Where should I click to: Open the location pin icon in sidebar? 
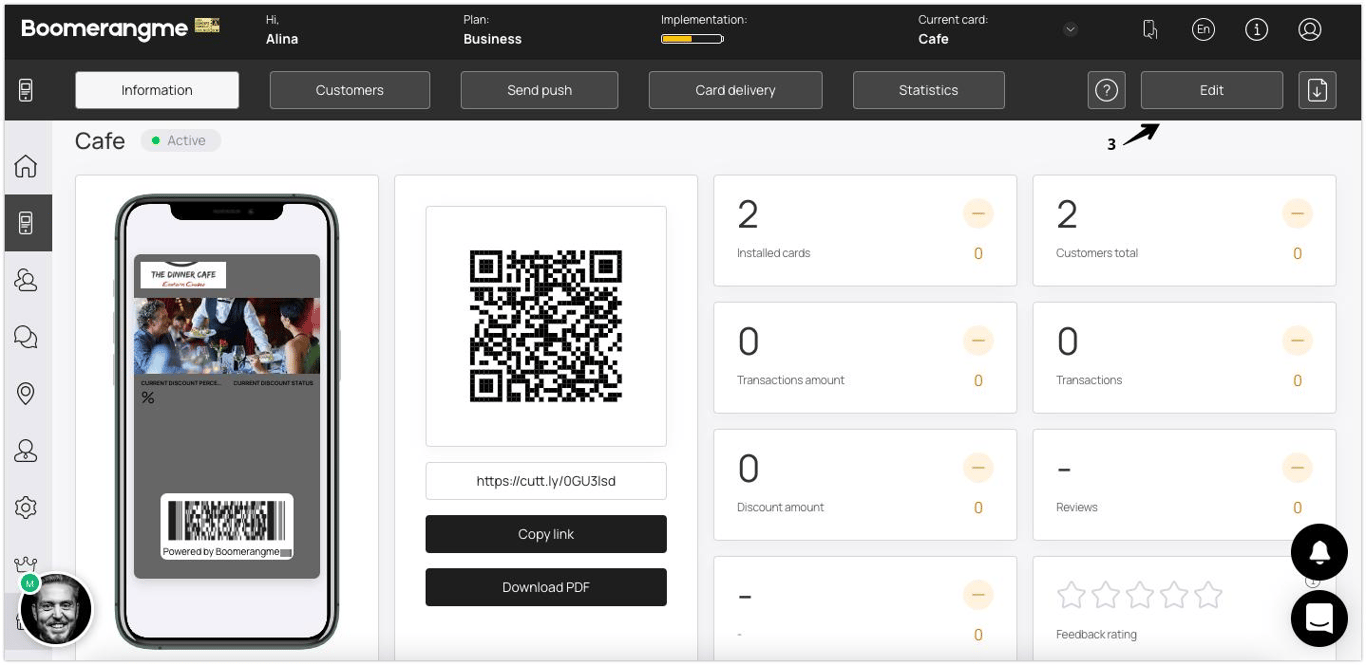point(26,394)
